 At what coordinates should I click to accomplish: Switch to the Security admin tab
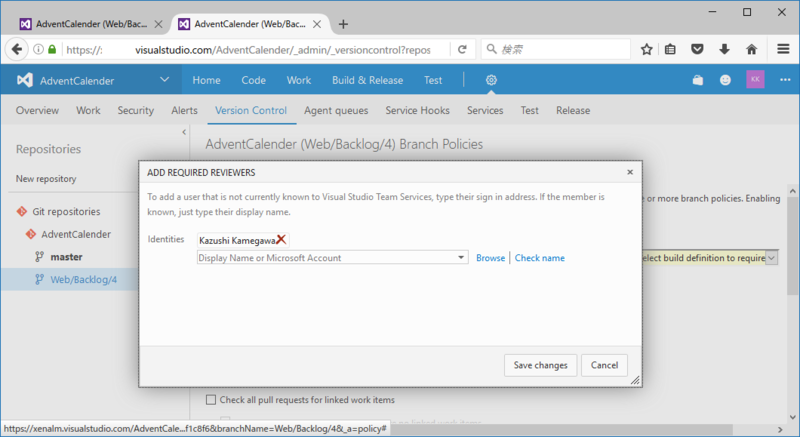point(136,110)
